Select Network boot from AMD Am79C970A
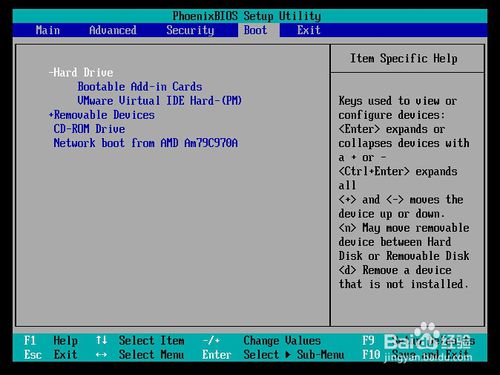 click(x=146, y=143)
